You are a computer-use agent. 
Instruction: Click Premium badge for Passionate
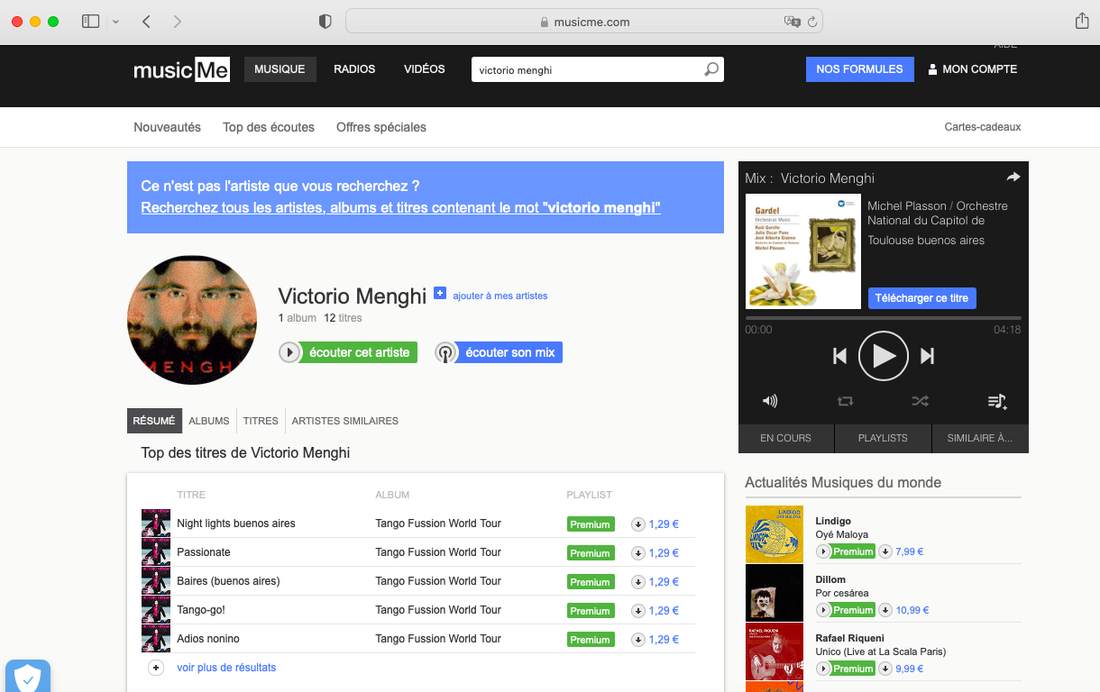point(591,553)
